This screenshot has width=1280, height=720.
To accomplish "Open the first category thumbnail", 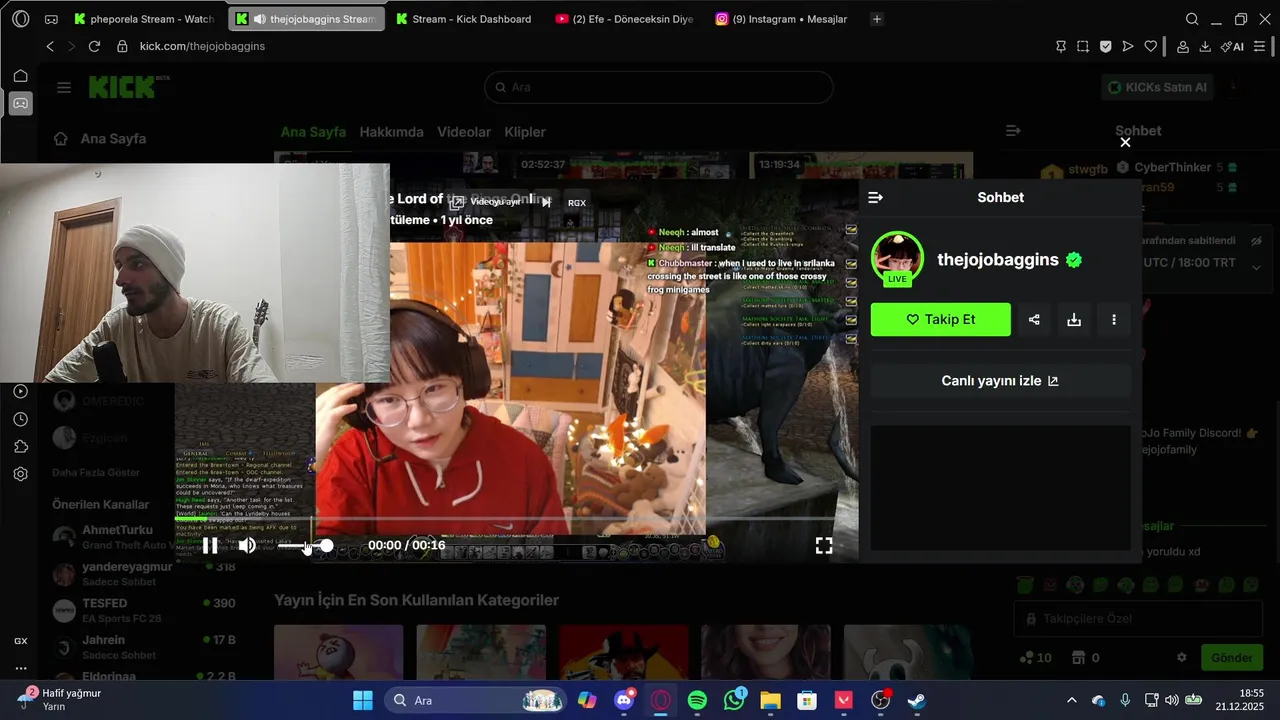I will [338, 653].
